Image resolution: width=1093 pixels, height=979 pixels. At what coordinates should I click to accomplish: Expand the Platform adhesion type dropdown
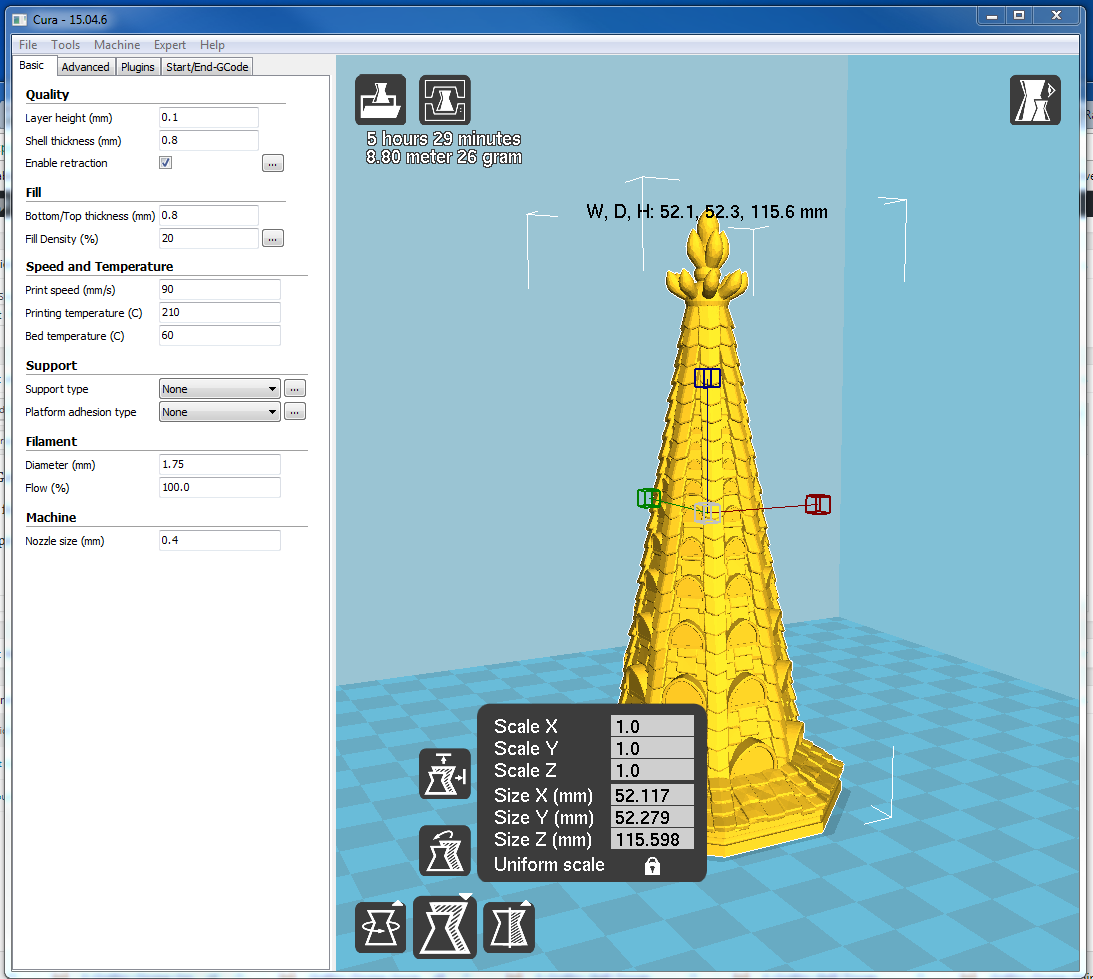[x=220, y=412]
